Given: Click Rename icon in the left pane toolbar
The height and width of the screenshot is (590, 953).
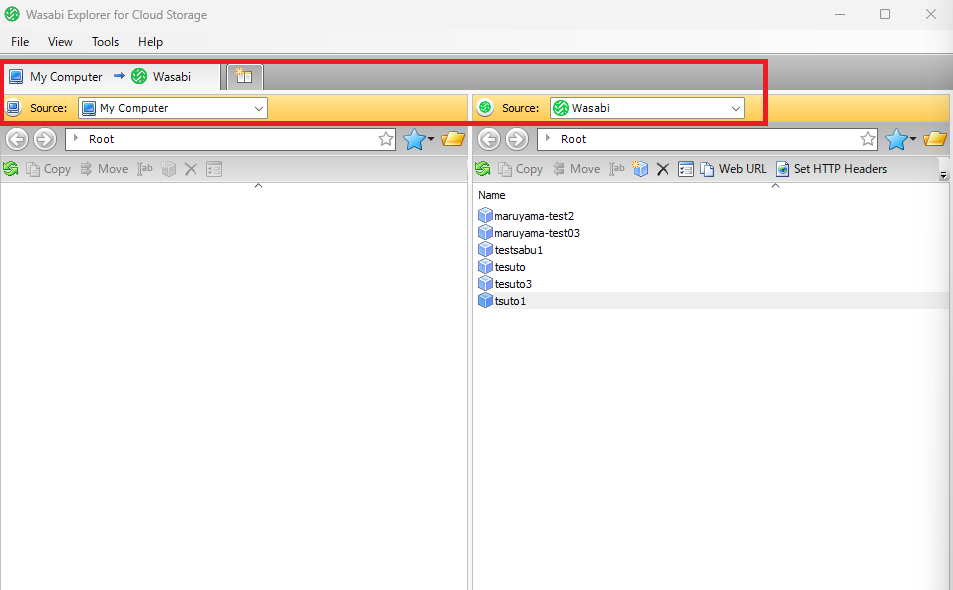Looking at the screenshot, I should pyautogui.click(x=145, y=169).
